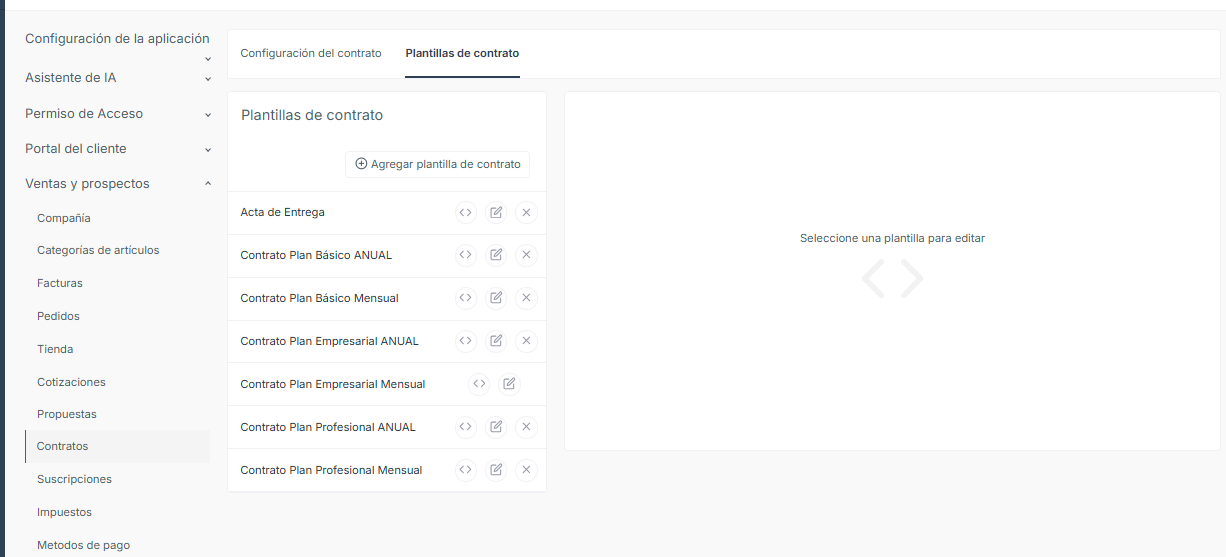This screenshot has width=1226, height=557.
Task: Open code view for Contrato Plan Básico ANUAL
Action: tap(465, 255)
